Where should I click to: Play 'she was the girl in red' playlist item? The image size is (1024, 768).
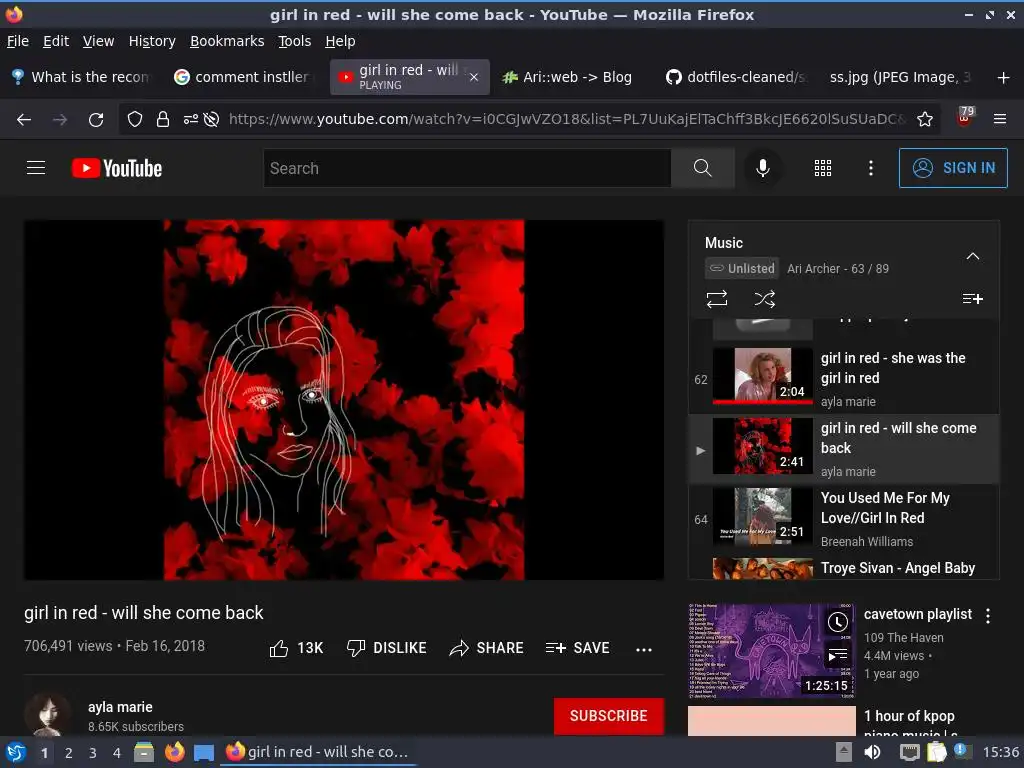coord(844,379)
